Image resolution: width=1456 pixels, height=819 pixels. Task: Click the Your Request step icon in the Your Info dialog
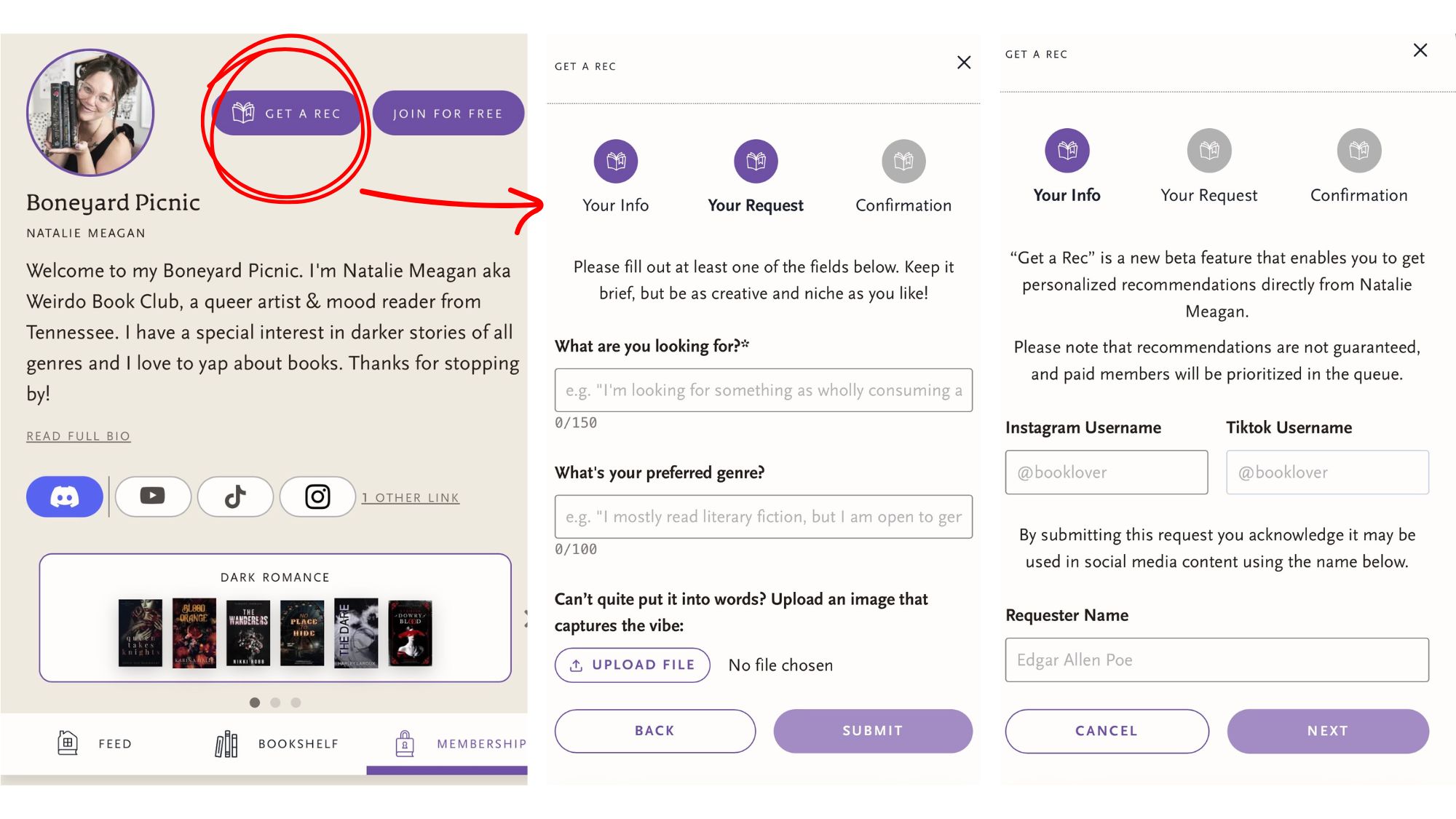pos(1208,151)
